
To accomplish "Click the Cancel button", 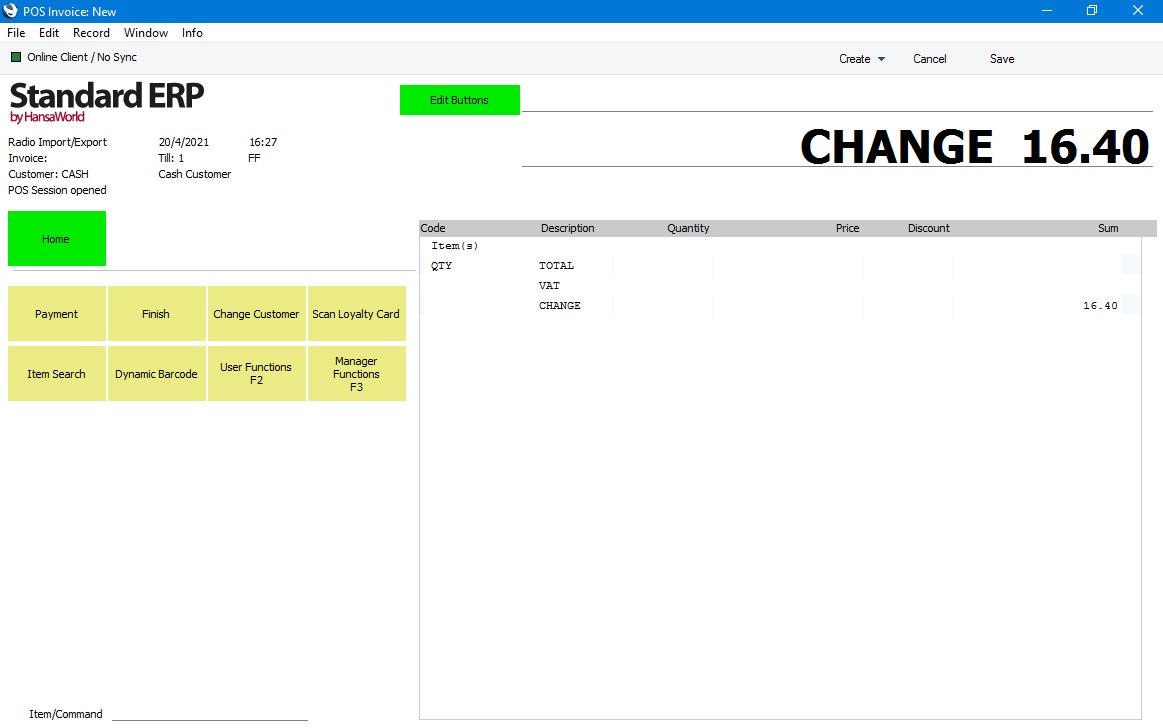I will coord(929,59).
